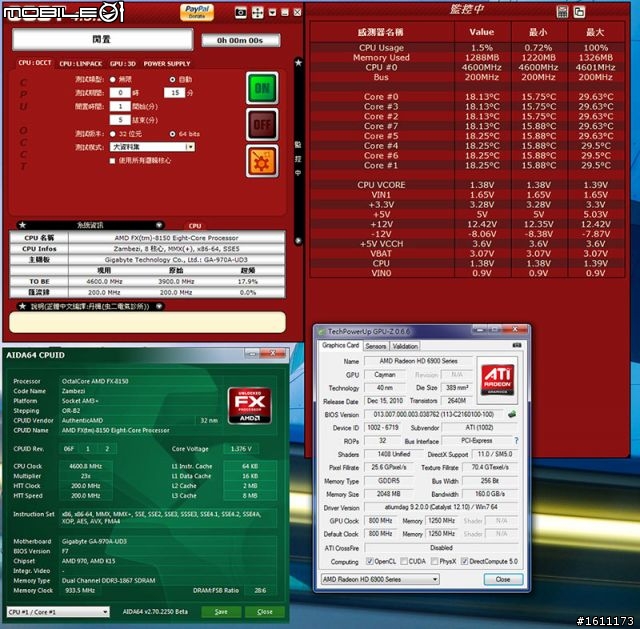Viewport: 640px width, 629px height.
Task: Click the CPU Usage row in monitoring table
Action: 467,48
